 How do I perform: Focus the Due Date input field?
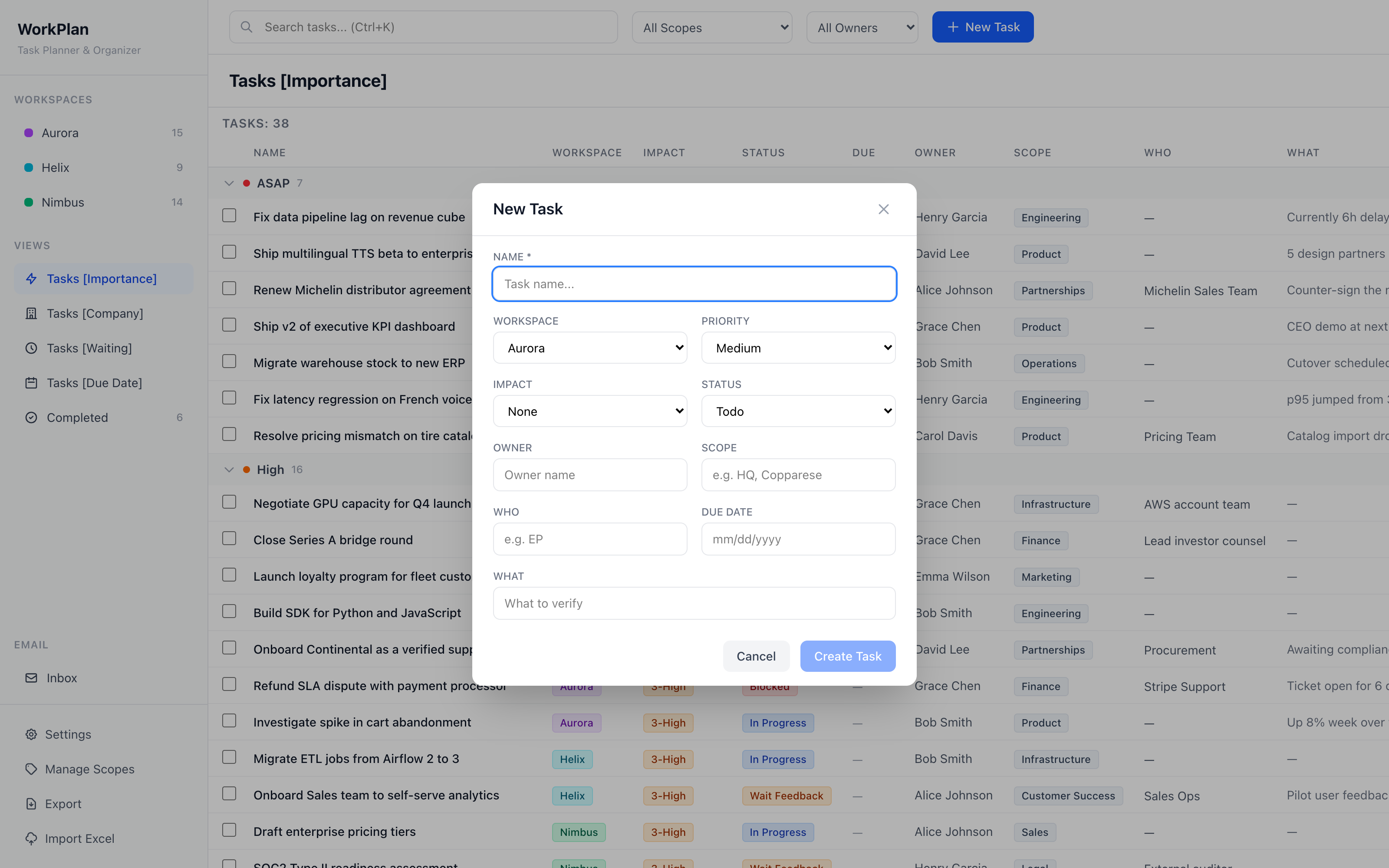pyautogui.click(x=798, y=539)
